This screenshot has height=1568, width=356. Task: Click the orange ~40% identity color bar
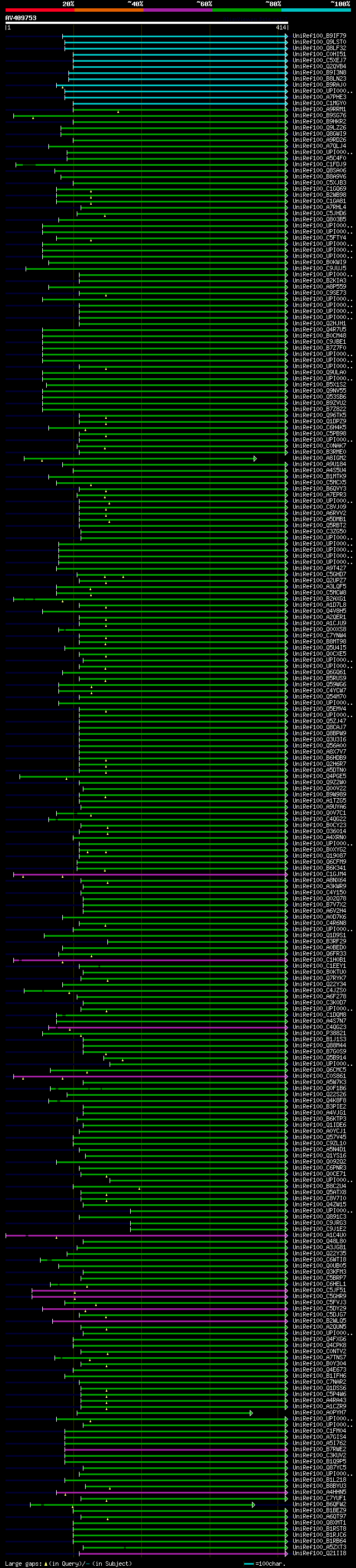point(109,10)
